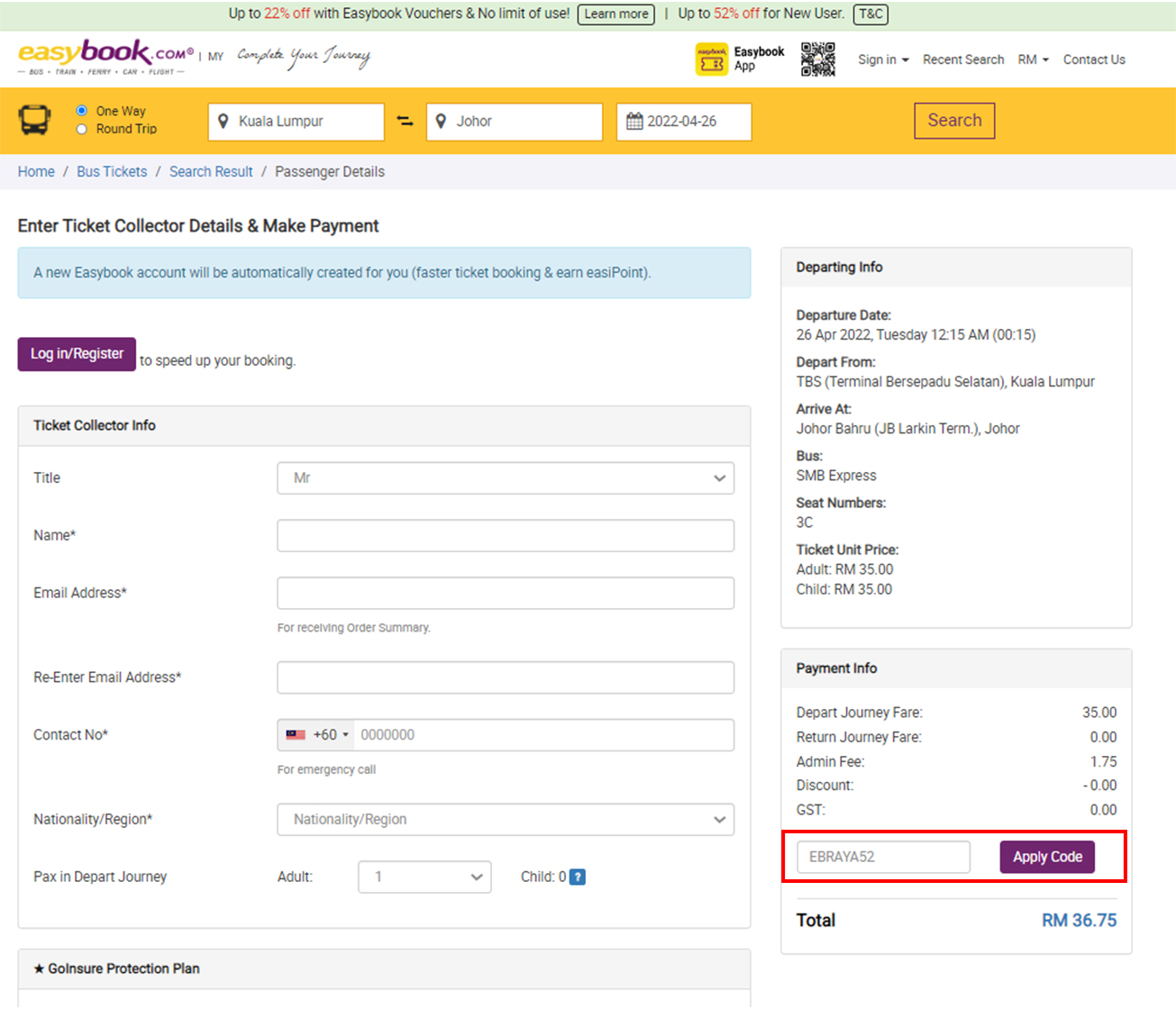This screenshot has width=1176, height=1009.
Task: Click the Apply Code button
Action: (x=1047, y=857)
